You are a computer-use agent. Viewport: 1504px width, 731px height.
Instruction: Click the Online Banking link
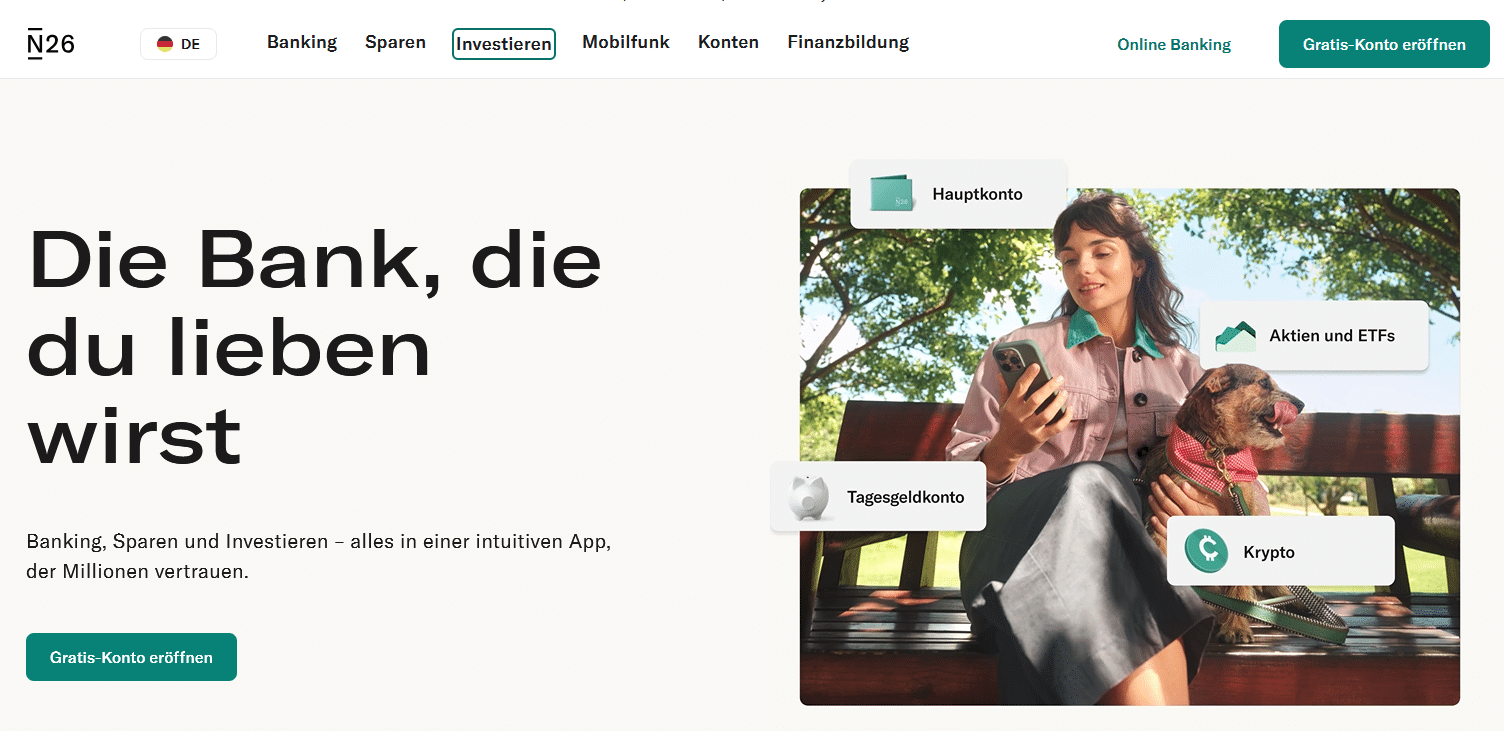(1174, 45)
